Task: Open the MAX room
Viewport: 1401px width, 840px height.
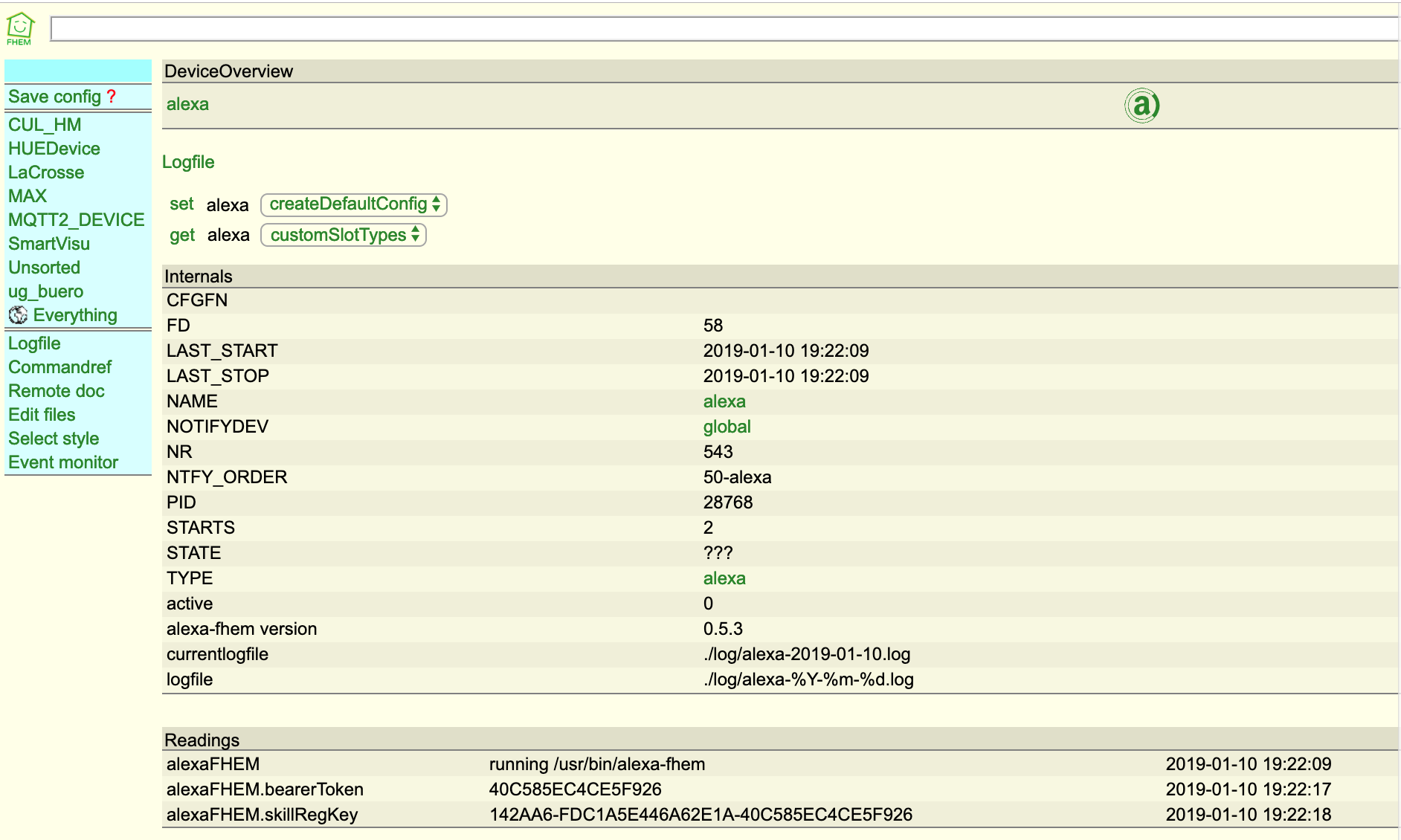Action: click(28, 196)
